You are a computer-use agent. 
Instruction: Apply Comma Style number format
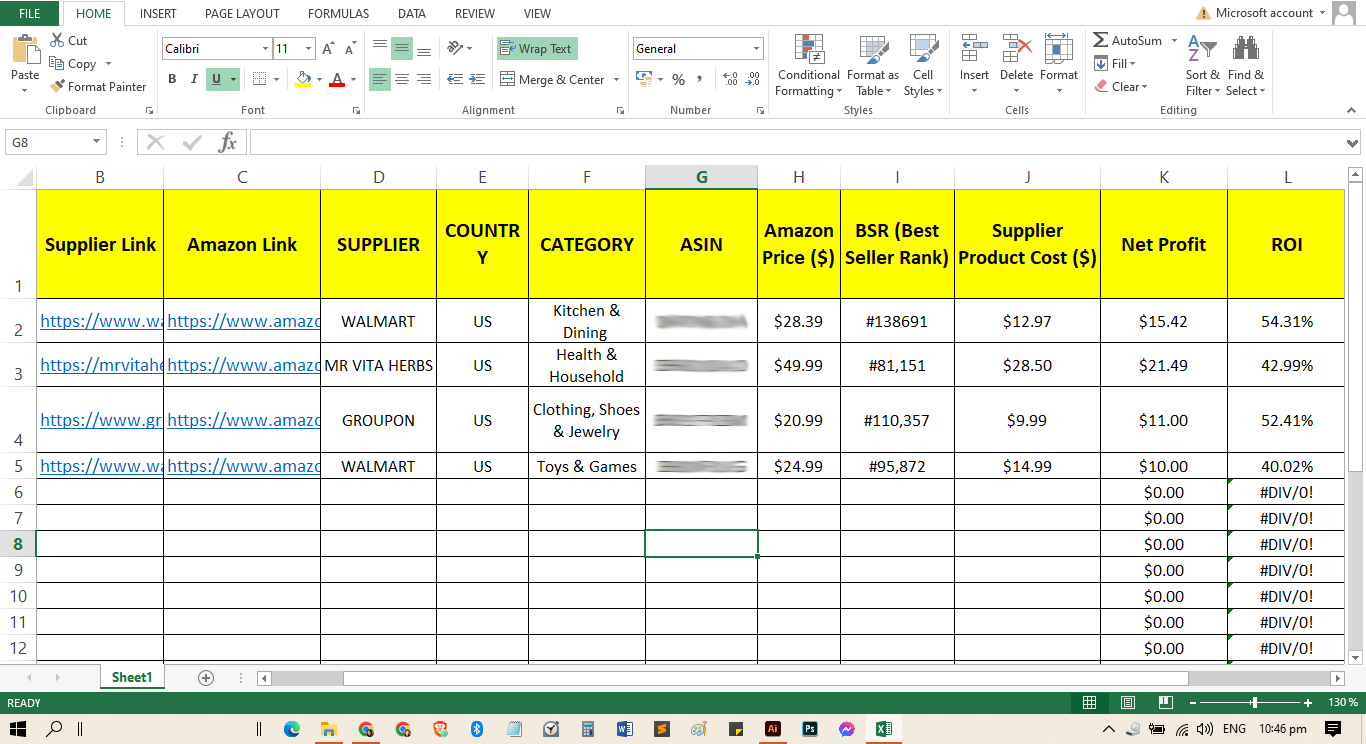tap(701, 79)
